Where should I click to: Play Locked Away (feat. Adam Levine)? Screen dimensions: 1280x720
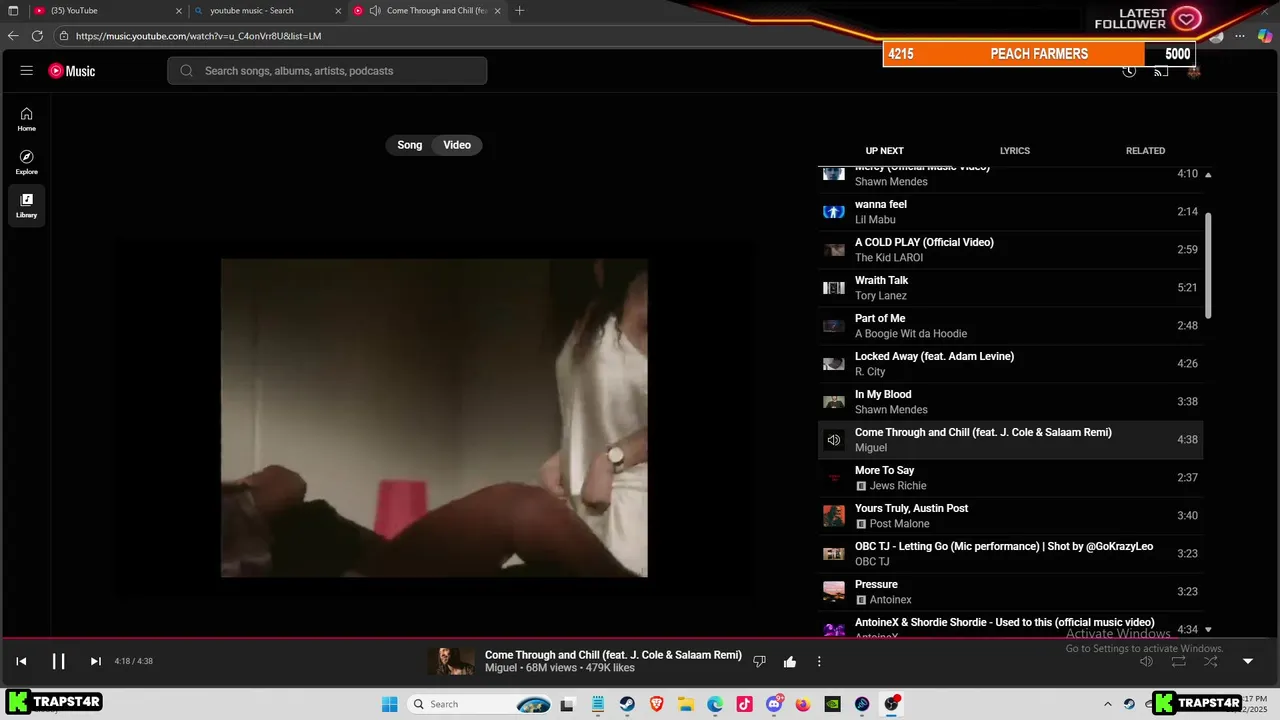coord(1010,364)
